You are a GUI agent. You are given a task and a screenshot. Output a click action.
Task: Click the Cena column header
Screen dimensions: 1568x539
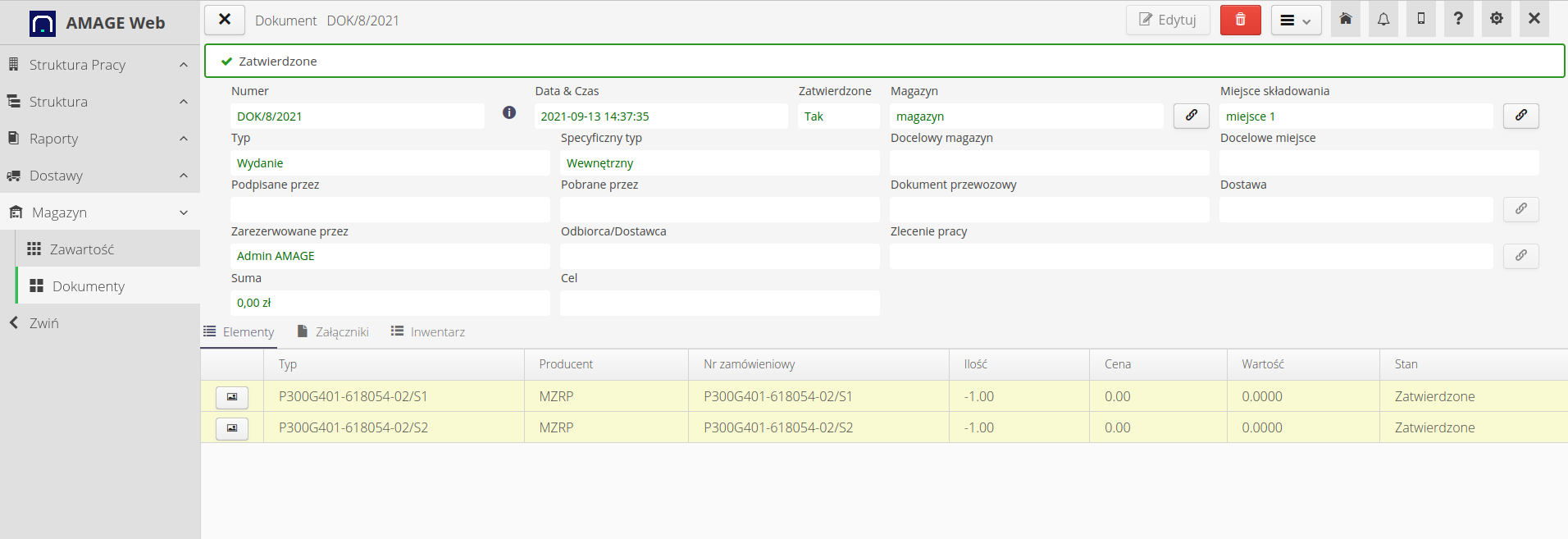click(x=1158, y=364)
